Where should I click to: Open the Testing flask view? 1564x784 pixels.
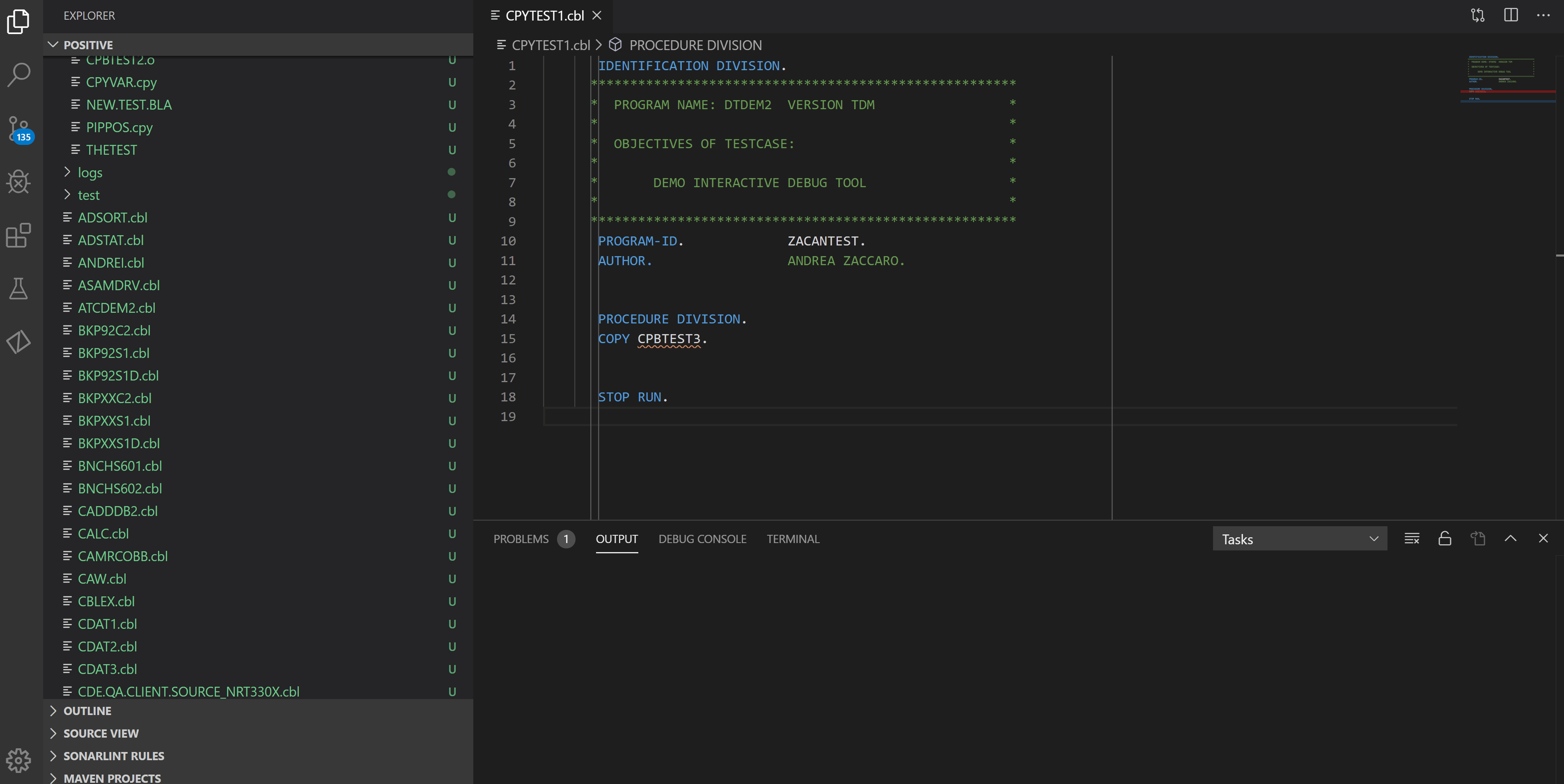(18, 289)
